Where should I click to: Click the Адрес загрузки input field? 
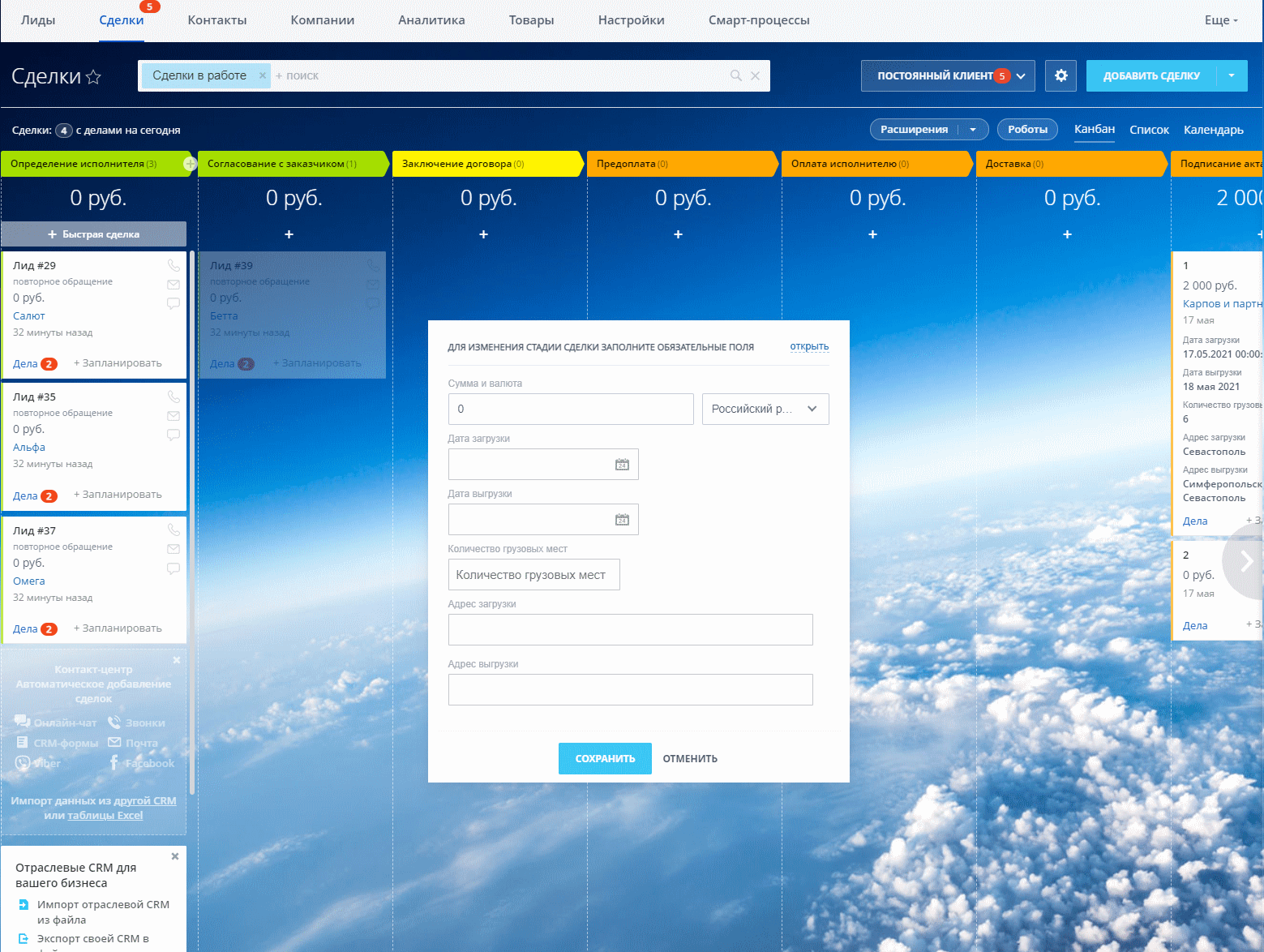[x=630, y=629]
